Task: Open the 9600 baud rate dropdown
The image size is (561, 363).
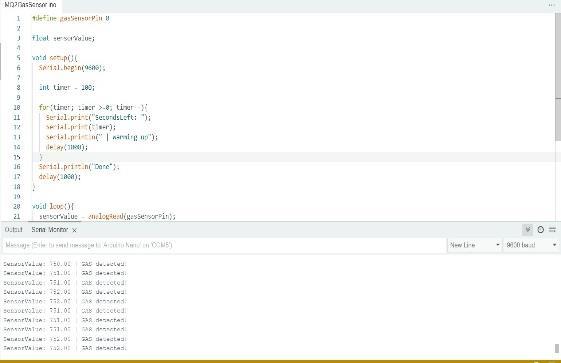Action: 531,245
